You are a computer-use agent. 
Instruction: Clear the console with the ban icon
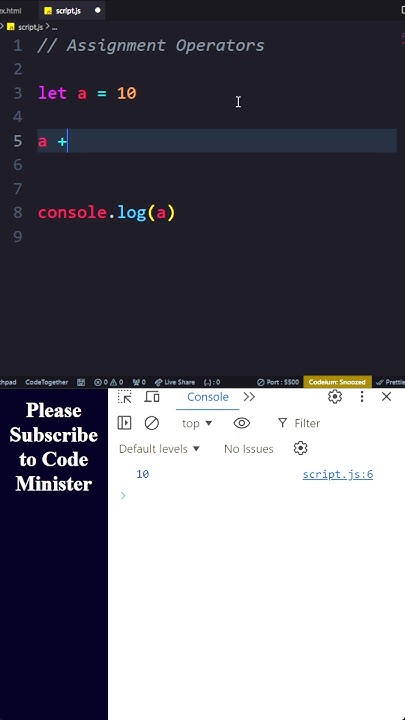[152, 423]
